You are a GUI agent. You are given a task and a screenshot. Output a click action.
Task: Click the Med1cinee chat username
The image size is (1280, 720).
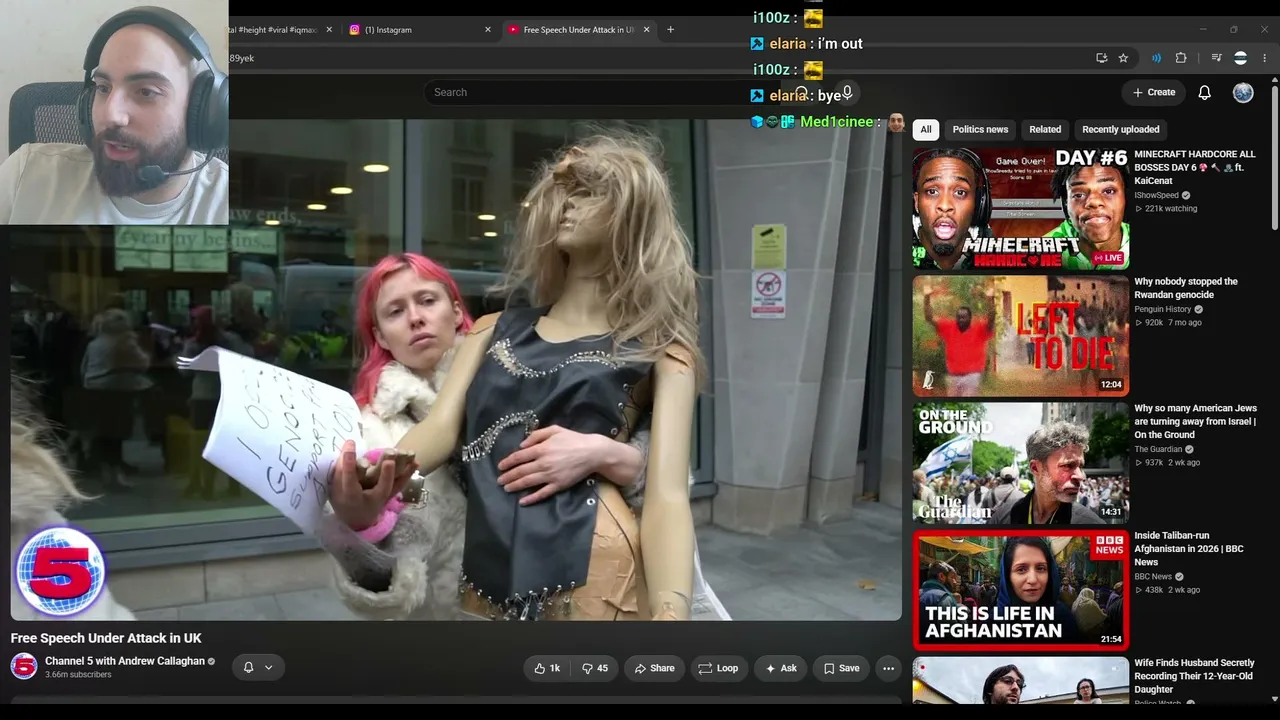click(837, 122)
